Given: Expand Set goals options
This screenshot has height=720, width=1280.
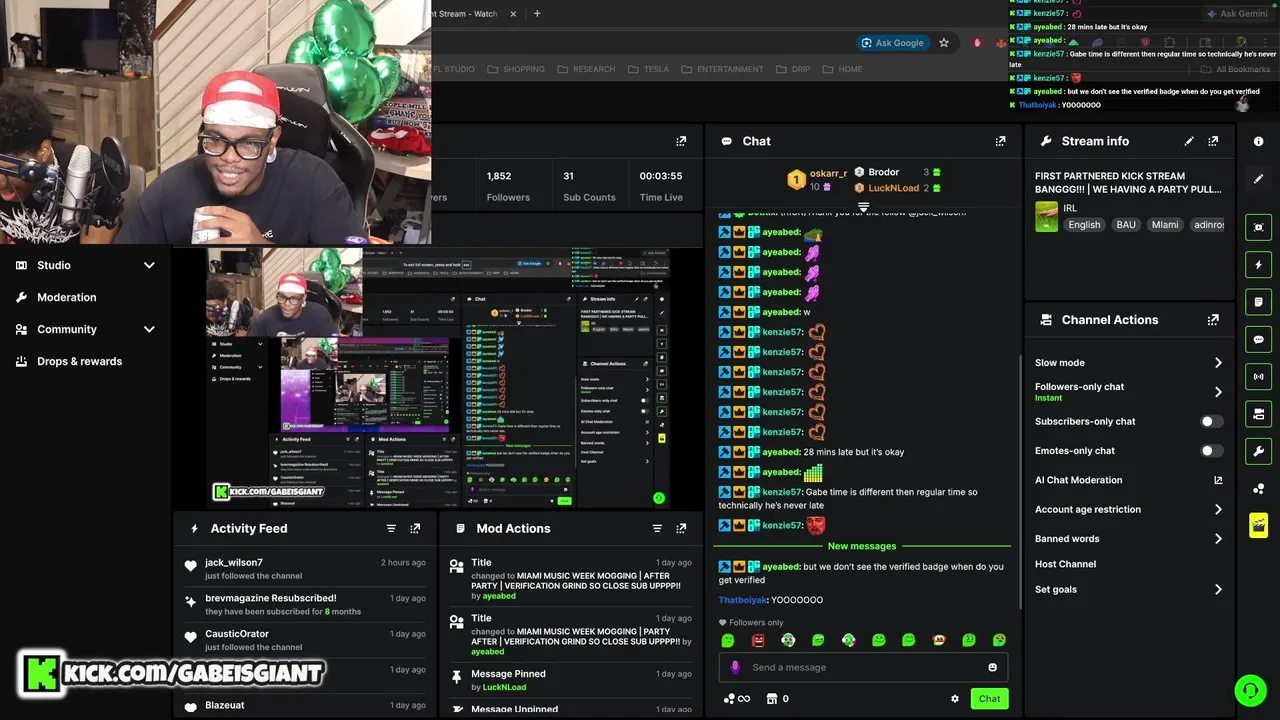Looking at the screenshot, I should 1218,590.
